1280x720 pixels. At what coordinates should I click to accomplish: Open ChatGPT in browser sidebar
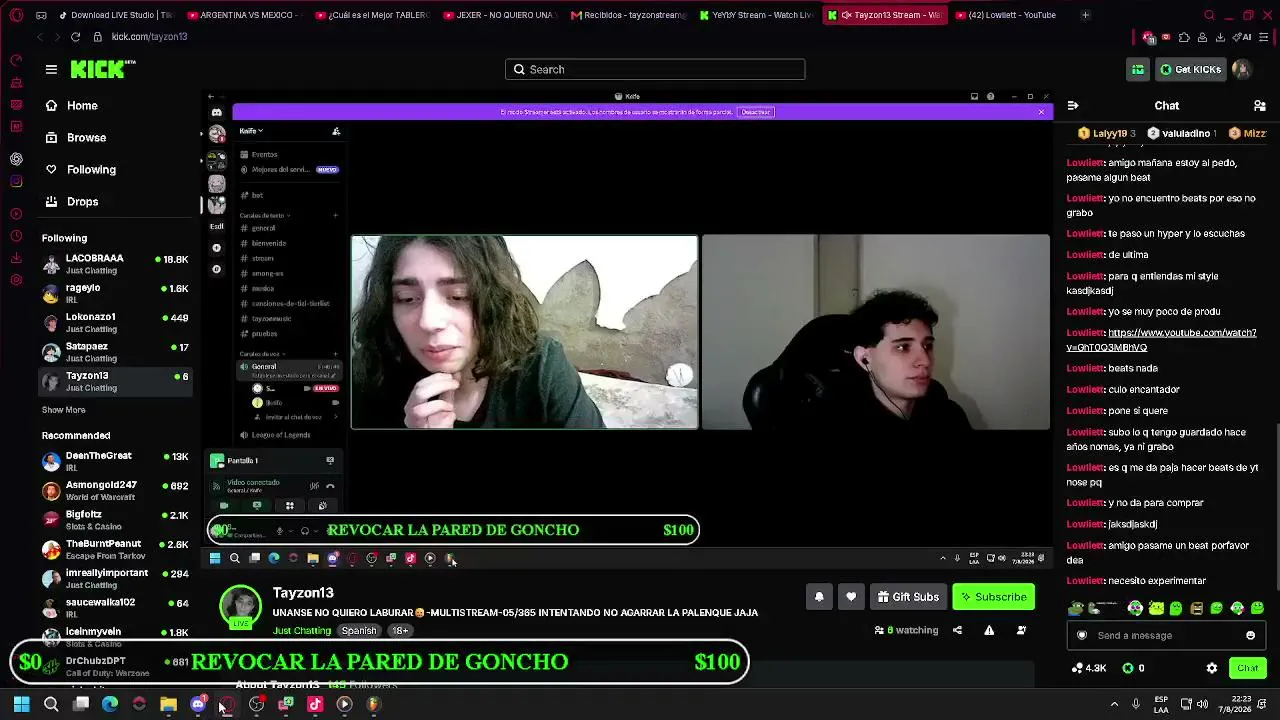pyautogui.click(x=16, y=159)
